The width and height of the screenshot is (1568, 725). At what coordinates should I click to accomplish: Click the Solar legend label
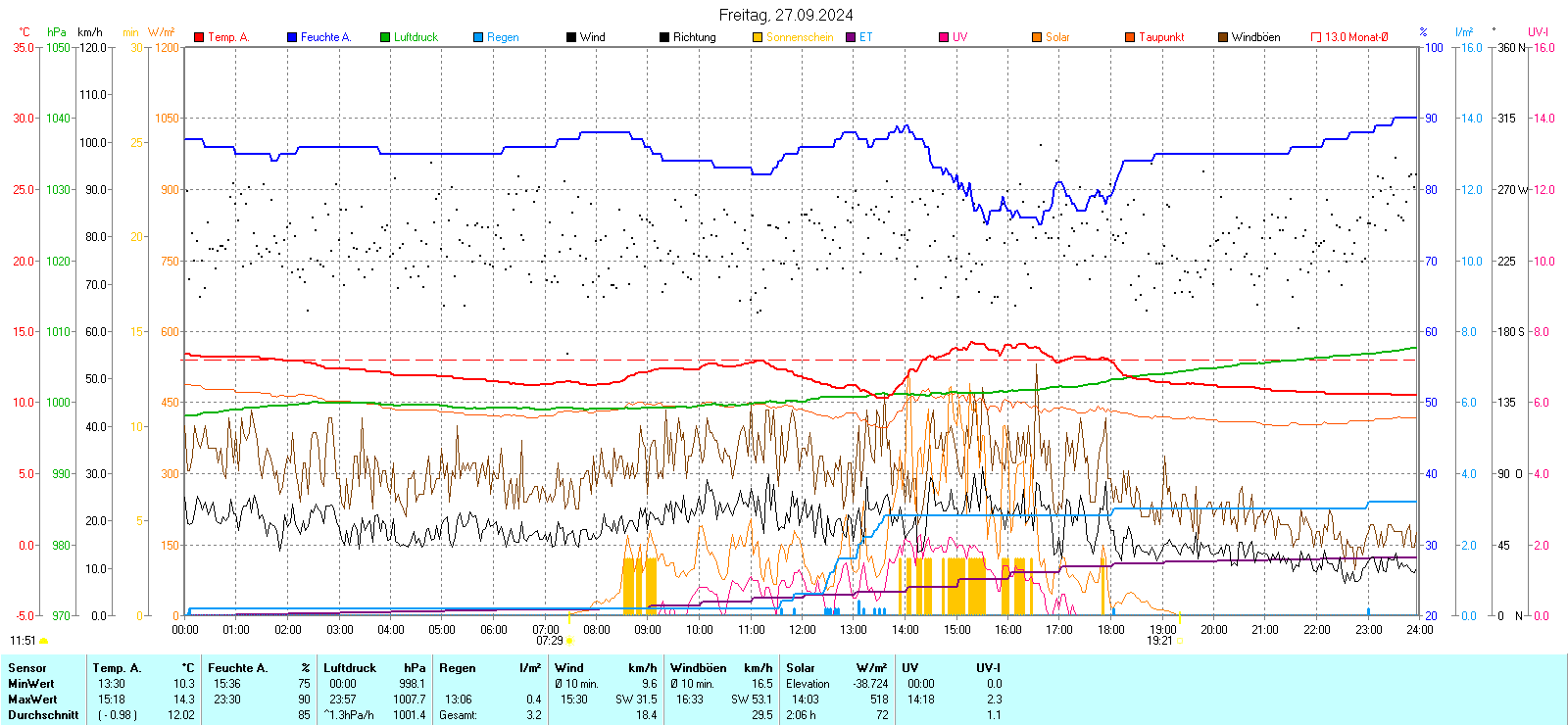1057,37
